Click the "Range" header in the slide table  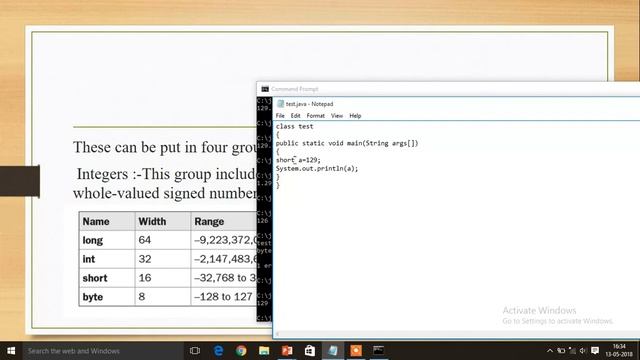pyautogui.click(x=224, y=221)
